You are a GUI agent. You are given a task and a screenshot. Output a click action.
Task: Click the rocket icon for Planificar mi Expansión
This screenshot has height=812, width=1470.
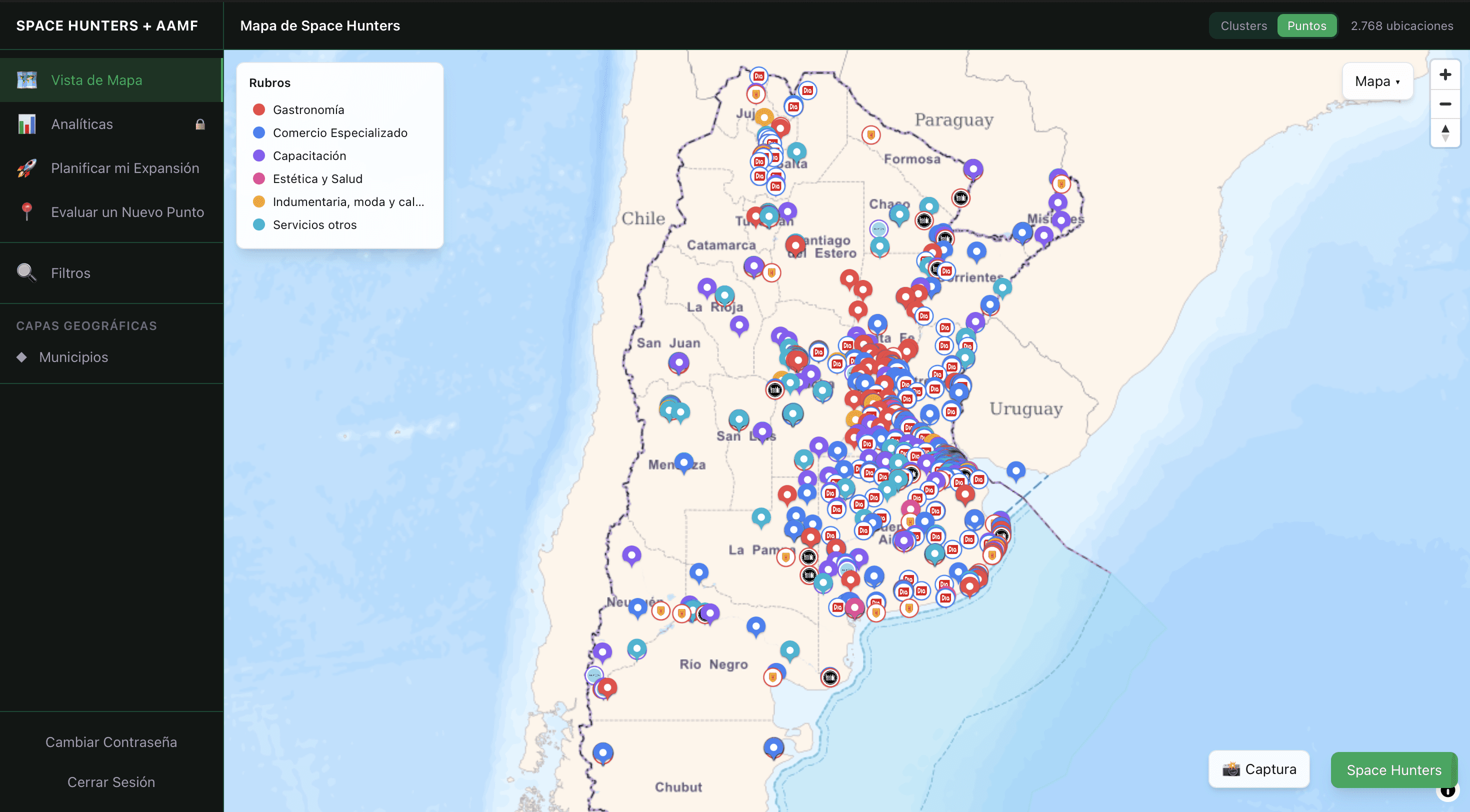click(27, 168)
